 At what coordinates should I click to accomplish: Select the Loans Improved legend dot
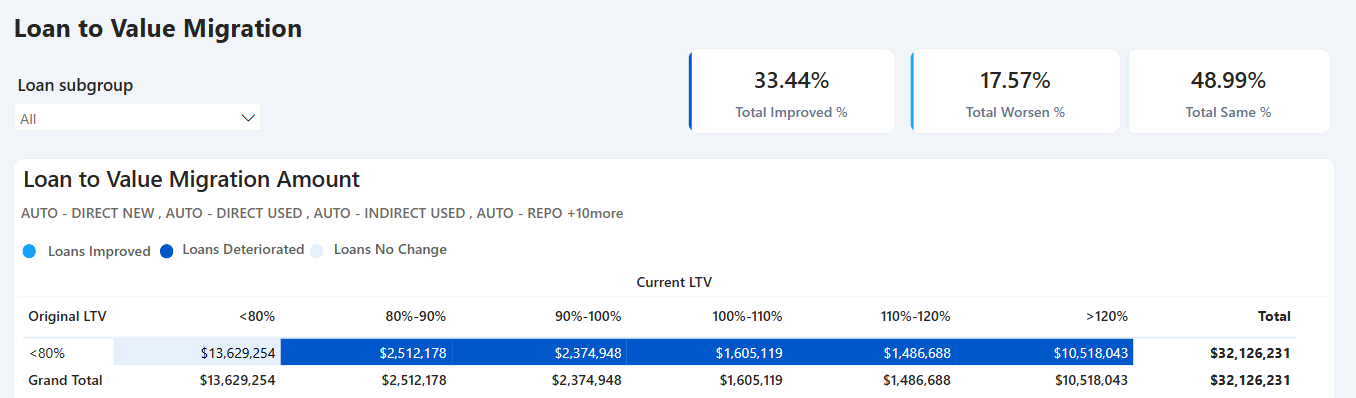tap(29, 251)
